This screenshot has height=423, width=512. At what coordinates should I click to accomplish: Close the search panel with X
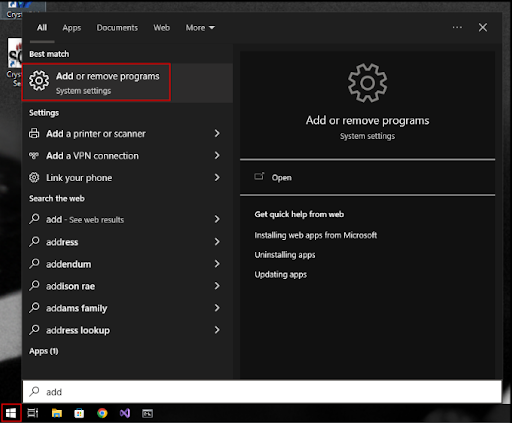point(483,27)
